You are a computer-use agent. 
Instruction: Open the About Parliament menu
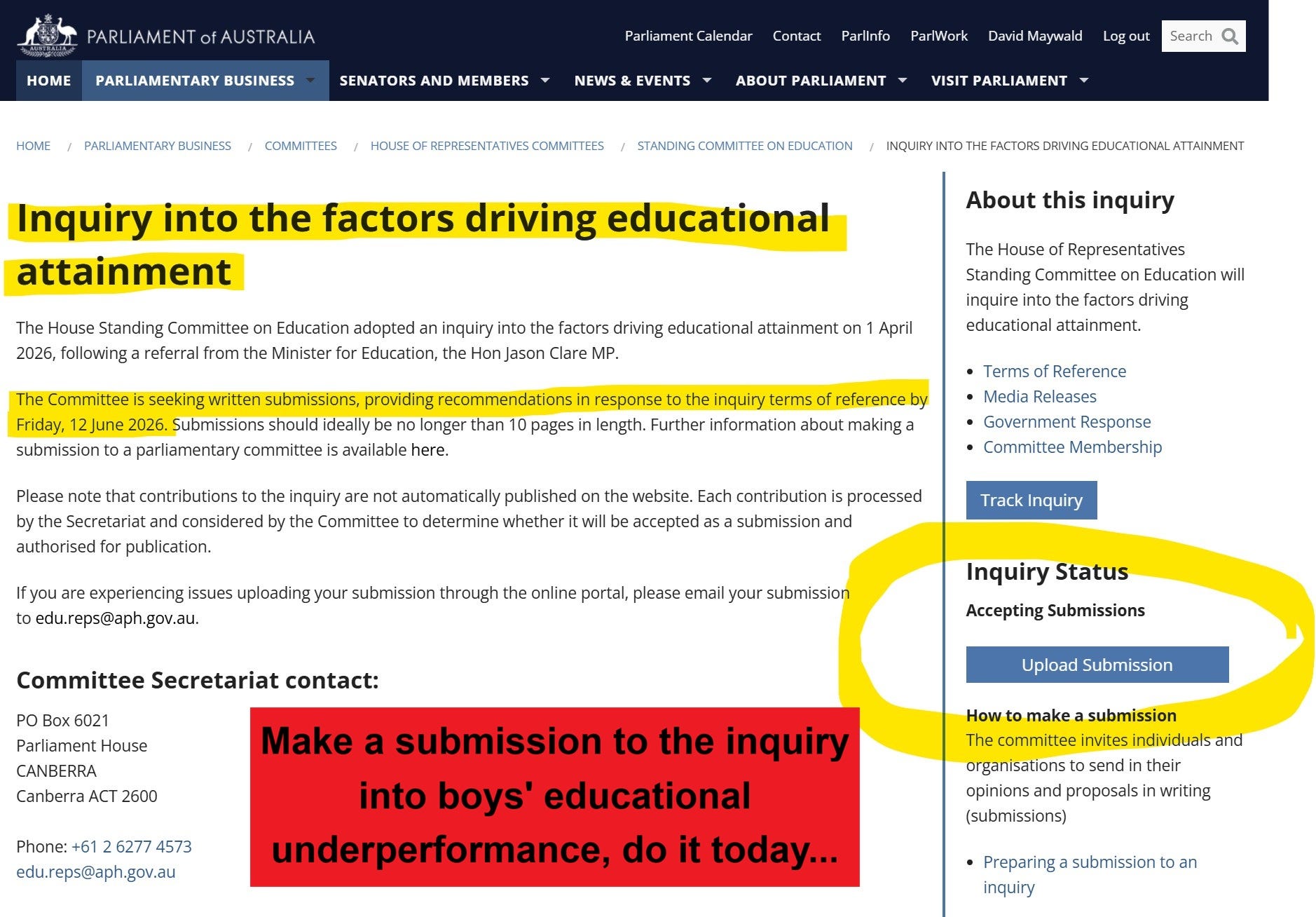[x=811, y=81]
